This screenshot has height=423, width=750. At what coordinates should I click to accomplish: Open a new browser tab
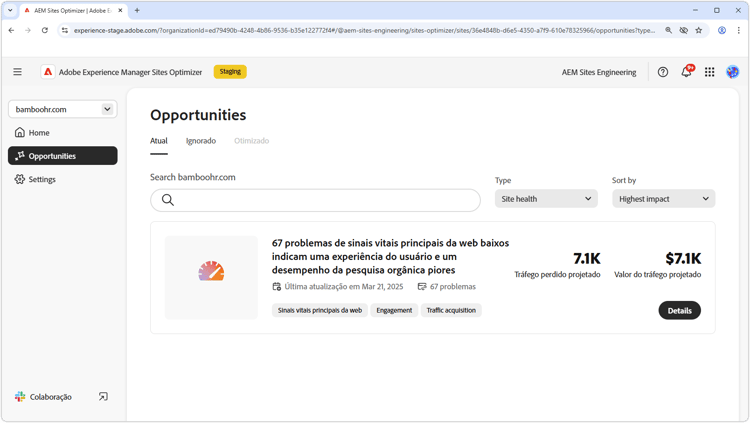pos(137,10)
